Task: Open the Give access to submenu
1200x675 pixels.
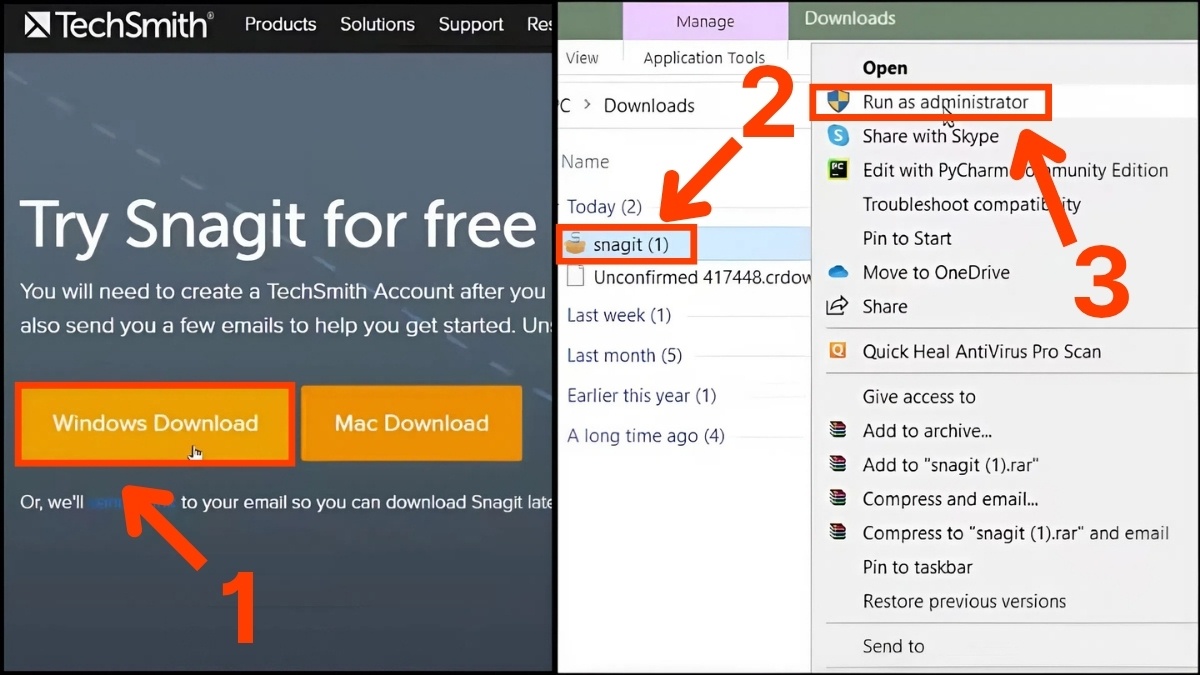Action: point(919,397)
